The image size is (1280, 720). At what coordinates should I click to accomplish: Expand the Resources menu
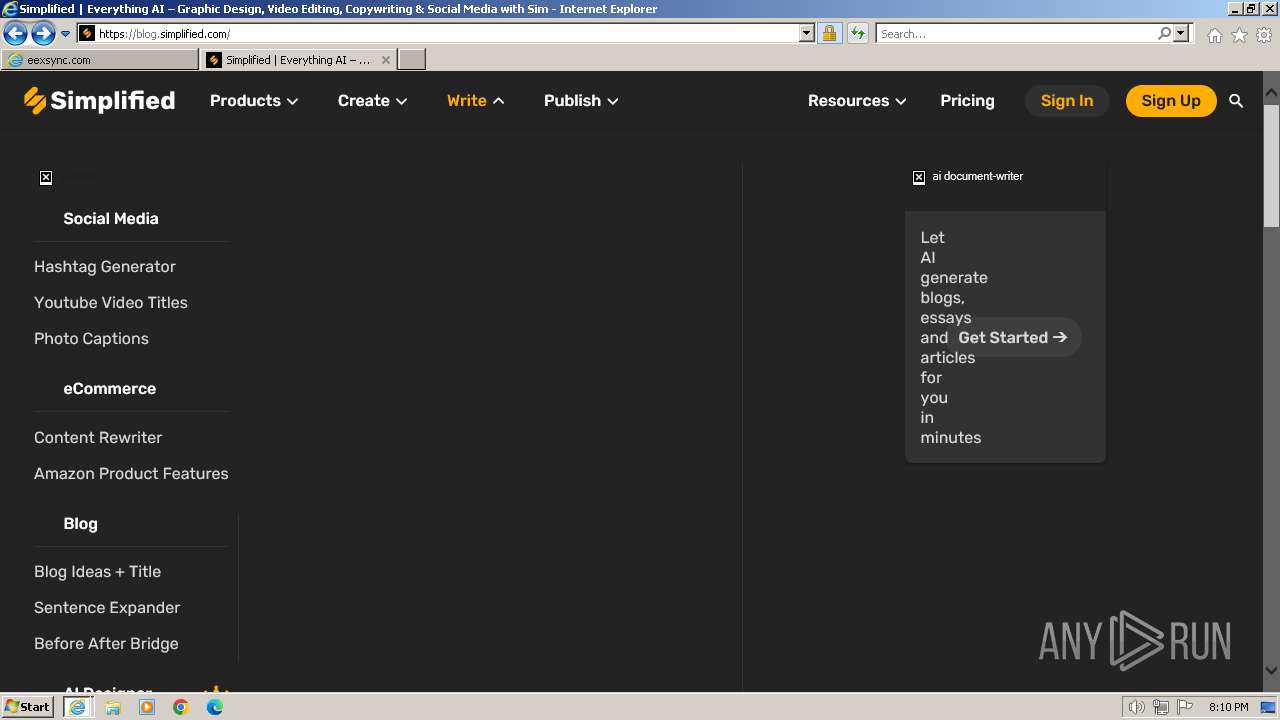(x=857, y=101)
